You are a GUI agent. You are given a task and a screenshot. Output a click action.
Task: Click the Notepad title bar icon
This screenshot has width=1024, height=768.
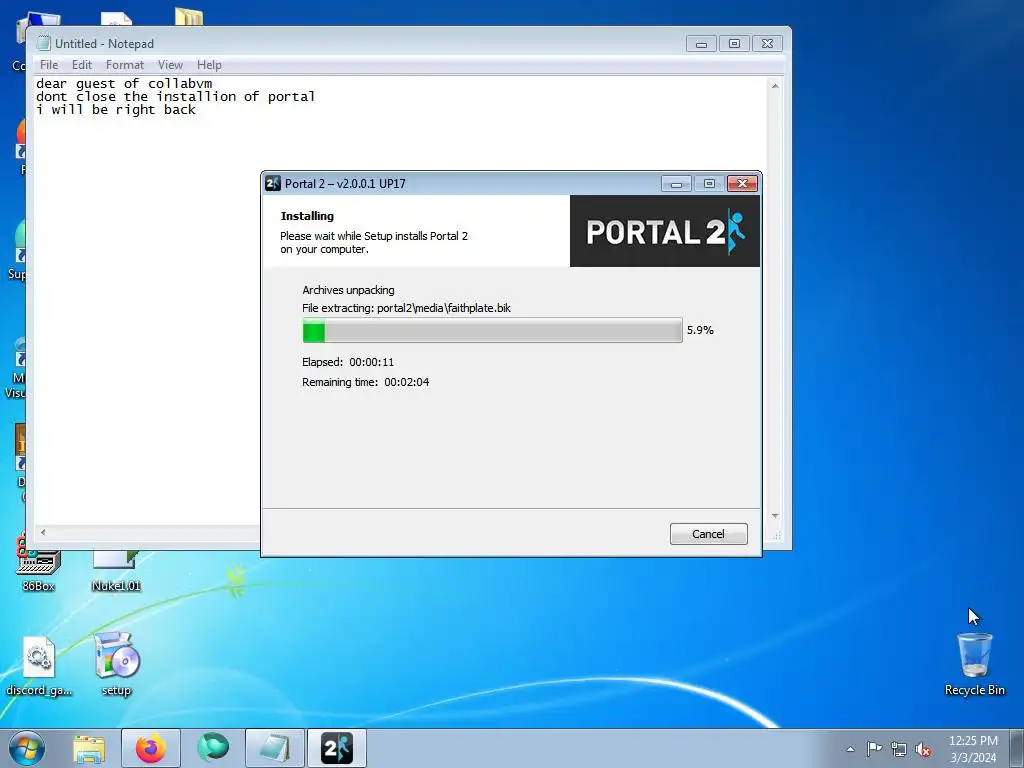[x=43, y=43]
